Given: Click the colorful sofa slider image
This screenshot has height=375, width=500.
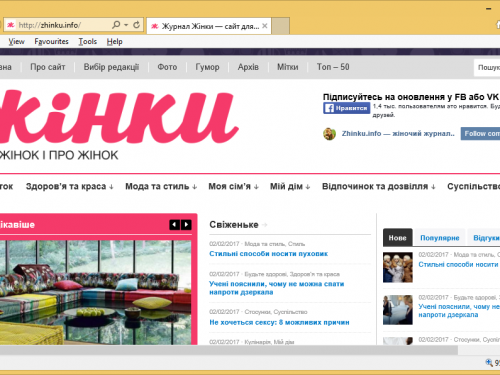Looking at the screenshot, I should tap(96, 292).
